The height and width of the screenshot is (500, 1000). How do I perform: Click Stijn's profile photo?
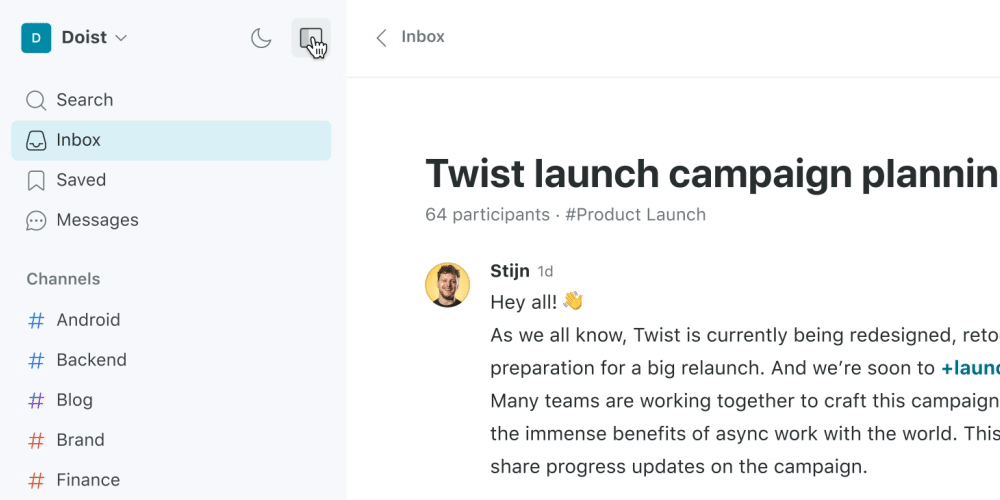tap(448, 284)
